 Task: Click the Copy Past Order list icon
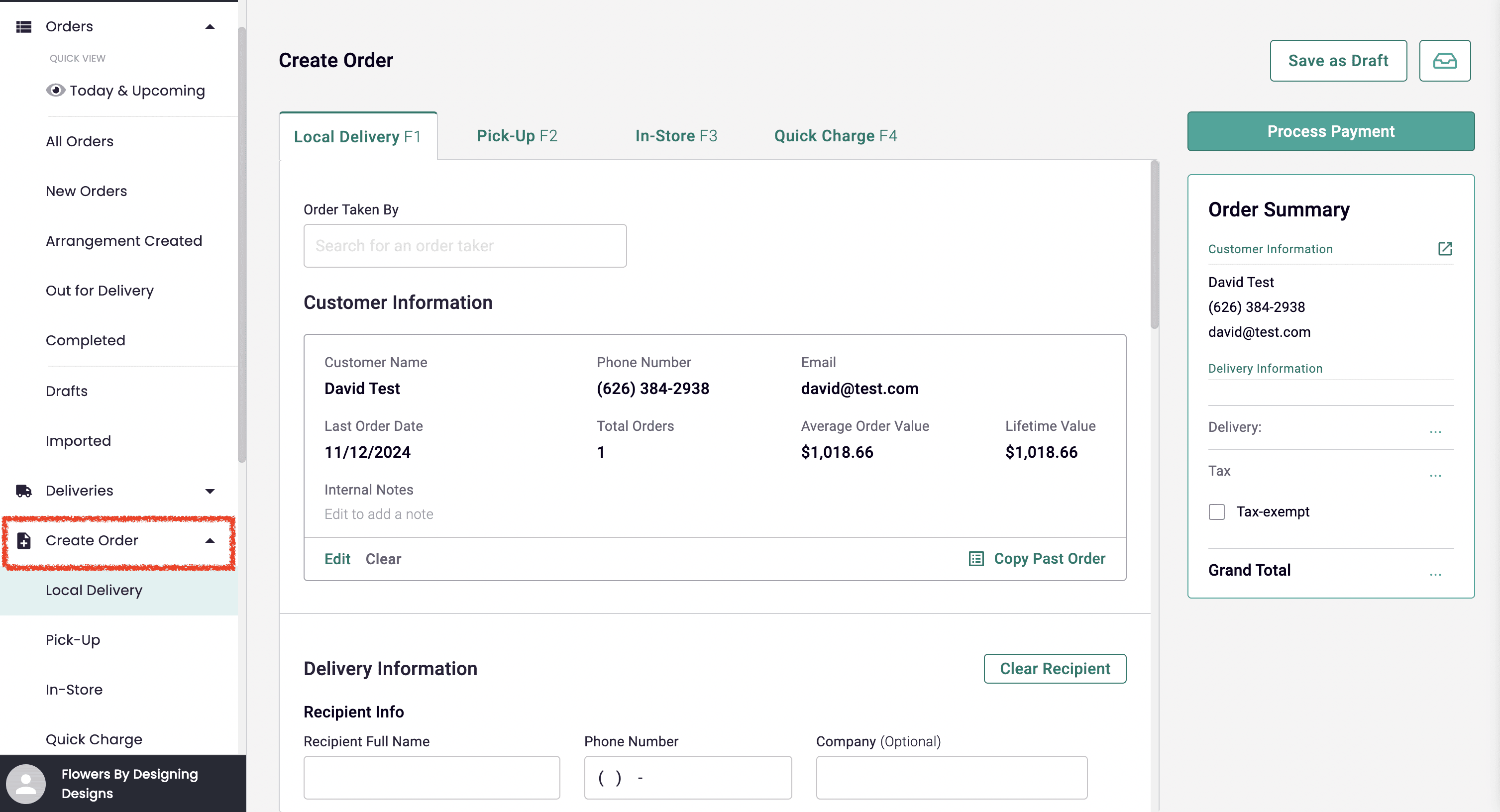pos(976,559)
